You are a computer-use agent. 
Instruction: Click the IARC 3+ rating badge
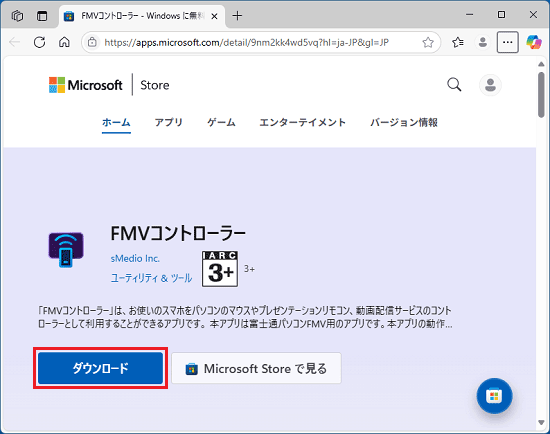coord(220,269)
